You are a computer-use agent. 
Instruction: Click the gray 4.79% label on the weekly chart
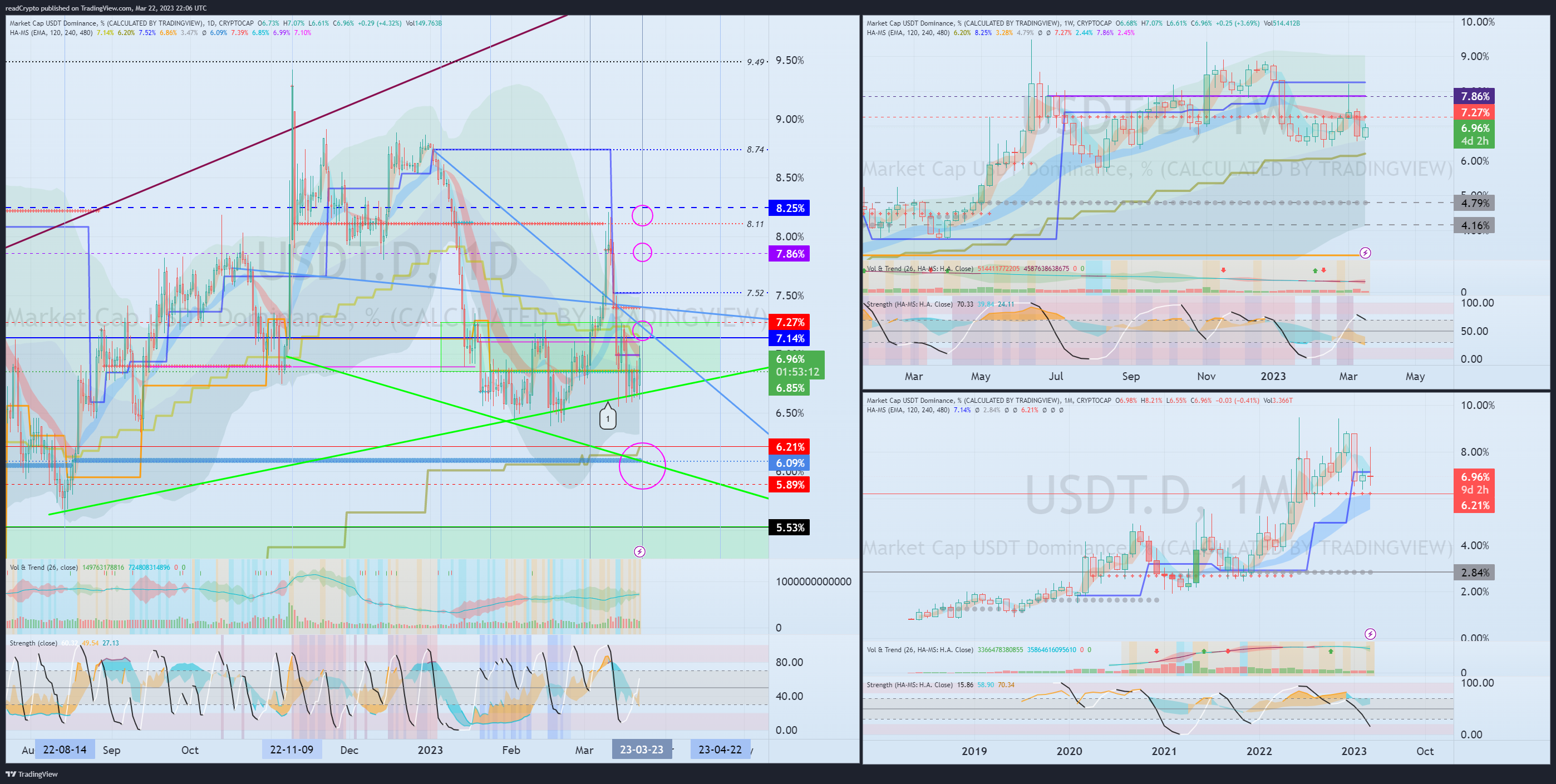(1474, 203)
